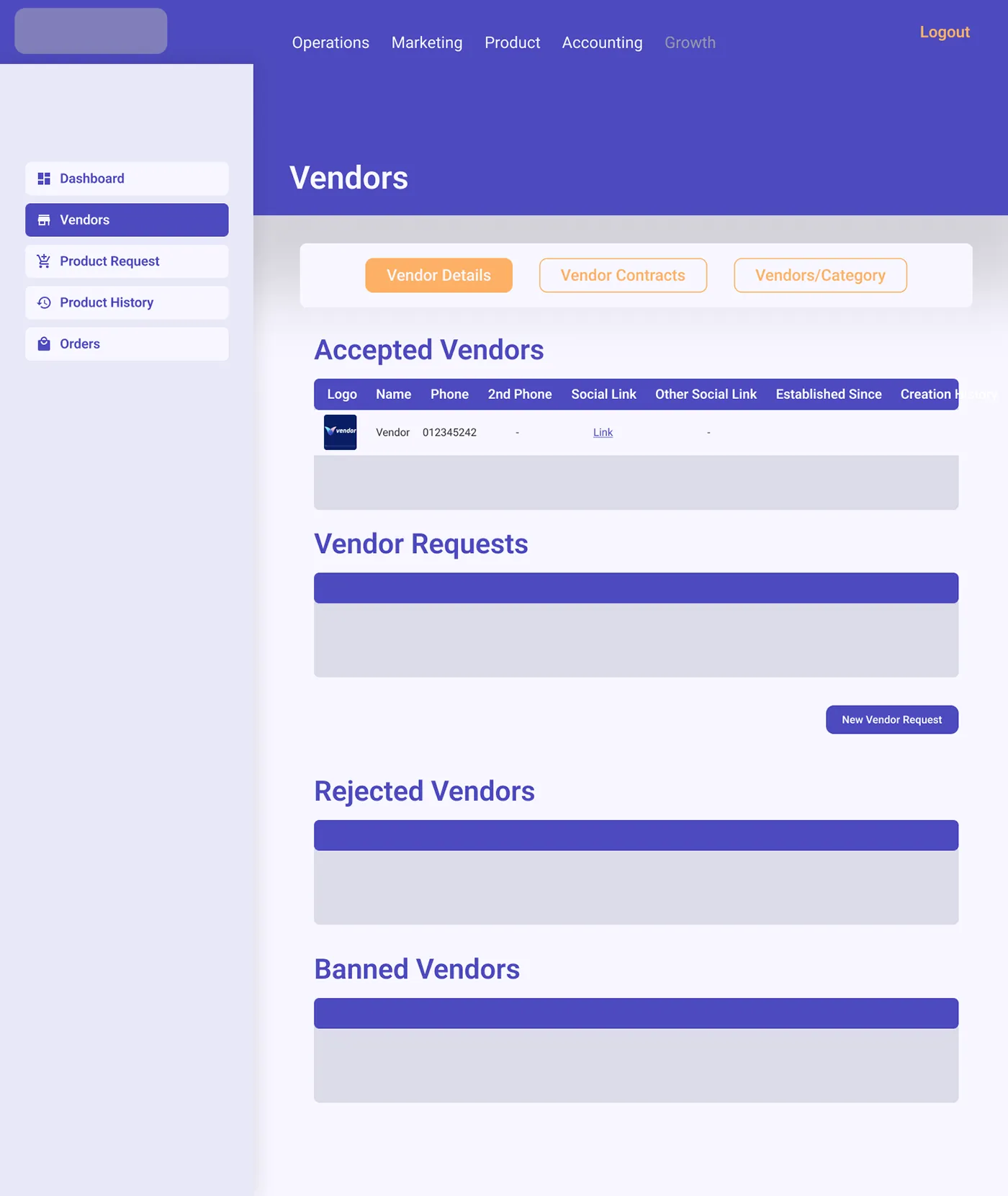Switch to the Vendor Contracts tab
The height and width of the screenshot is (1196, 1008).
(623, 275)
